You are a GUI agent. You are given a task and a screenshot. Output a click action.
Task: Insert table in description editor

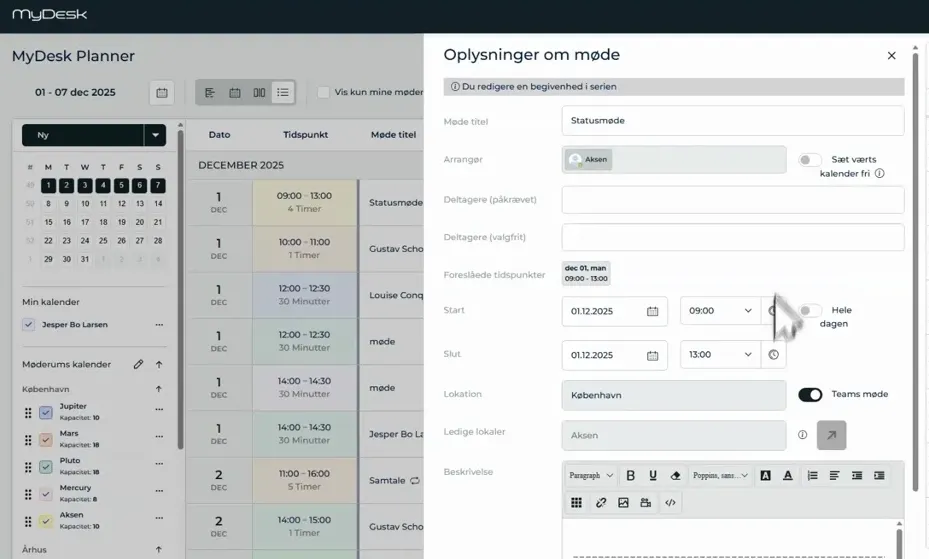(576, 503)
